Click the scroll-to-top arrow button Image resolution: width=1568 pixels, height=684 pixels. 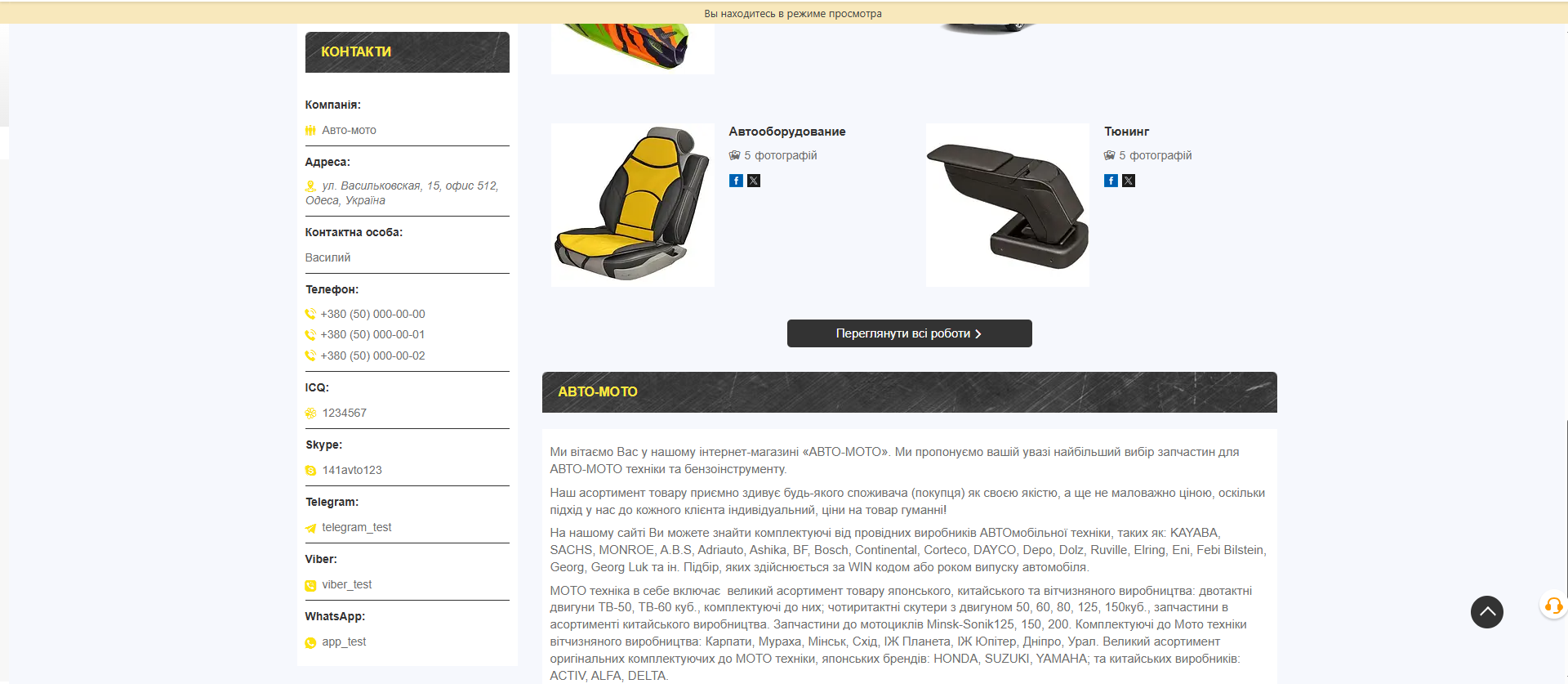click(x=1487, y=612)
